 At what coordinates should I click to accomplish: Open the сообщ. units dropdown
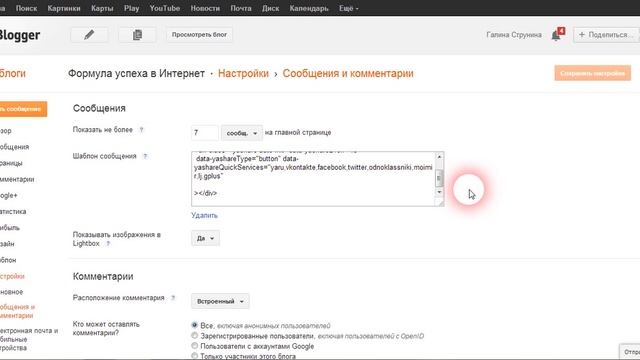point(242,133)
